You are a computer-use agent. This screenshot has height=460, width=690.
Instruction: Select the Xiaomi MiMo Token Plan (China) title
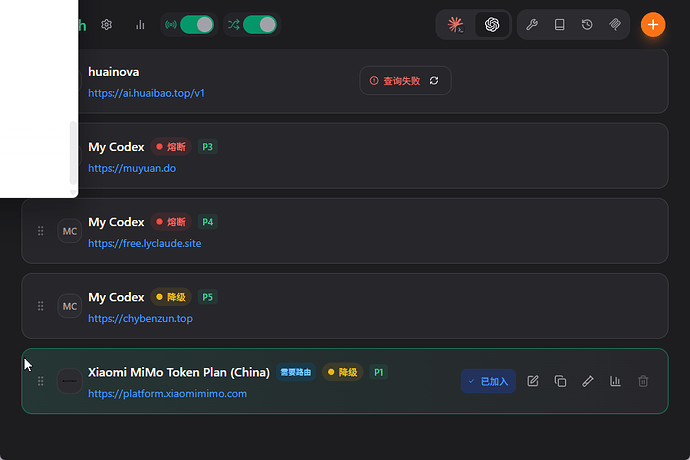point(179,372)
